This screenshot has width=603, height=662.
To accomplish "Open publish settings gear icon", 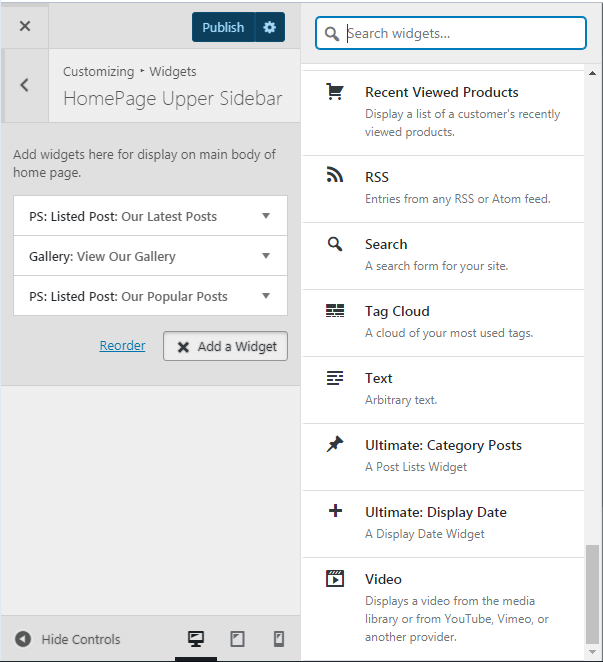I will point(270,27).
